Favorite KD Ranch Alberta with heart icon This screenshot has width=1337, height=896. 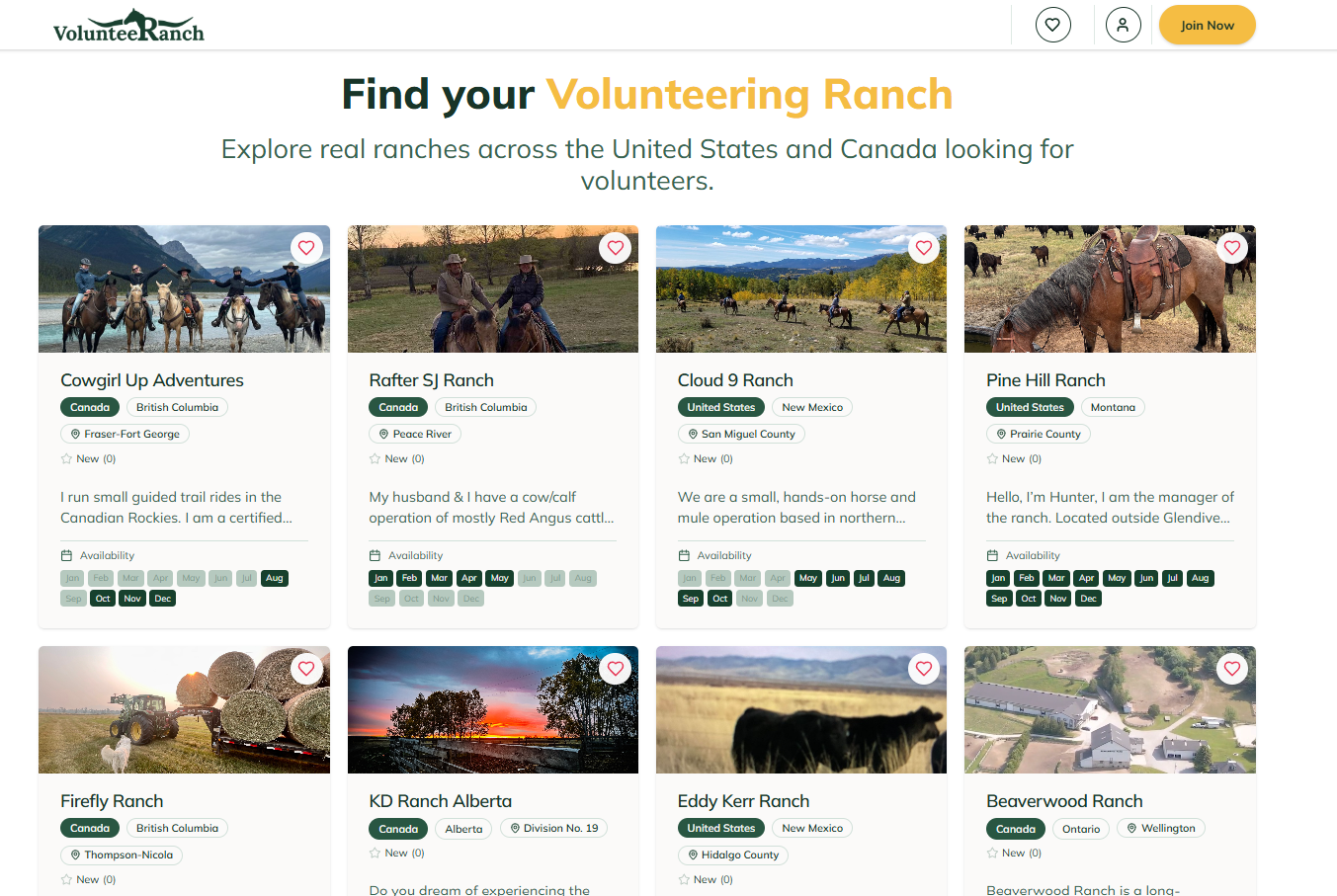pyautogui.click(x=616, y=669)
